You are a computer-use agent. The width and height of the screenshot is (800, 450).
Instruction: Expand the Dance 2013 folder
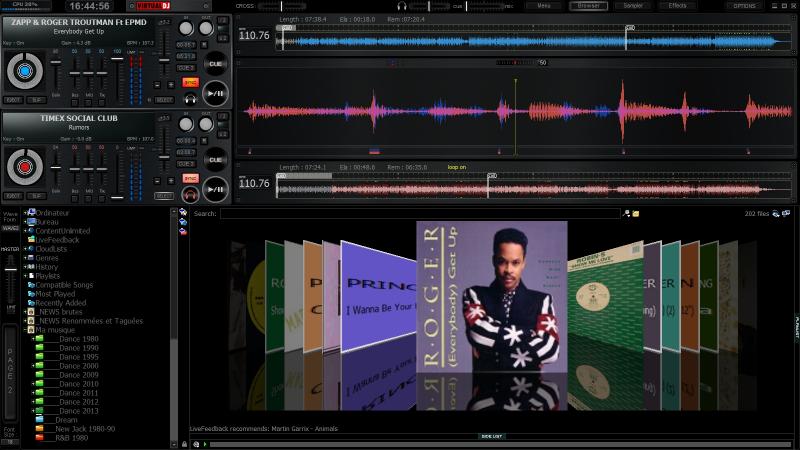click(x=33, y=411)
